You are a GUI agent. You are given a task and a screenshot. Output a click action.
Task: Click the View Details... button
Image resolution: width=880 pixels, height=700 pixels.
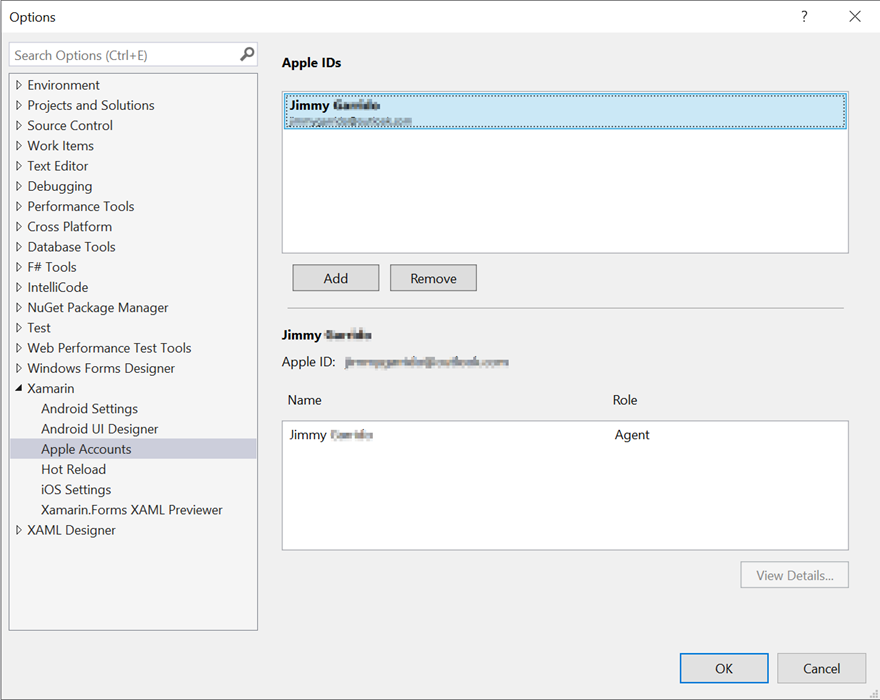pyautogui.click(x=794, y=575)
